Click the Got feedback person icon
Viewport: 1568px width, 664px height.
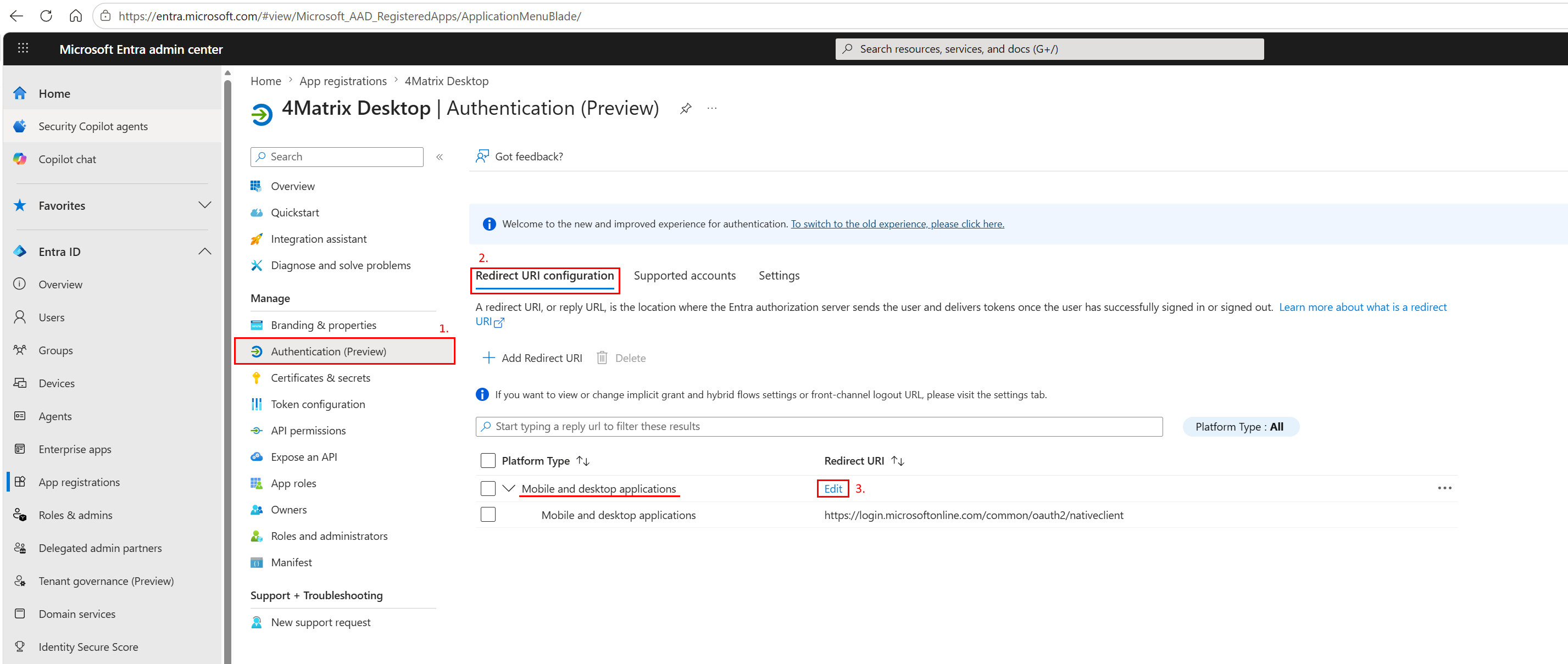(x=482, y=157)
